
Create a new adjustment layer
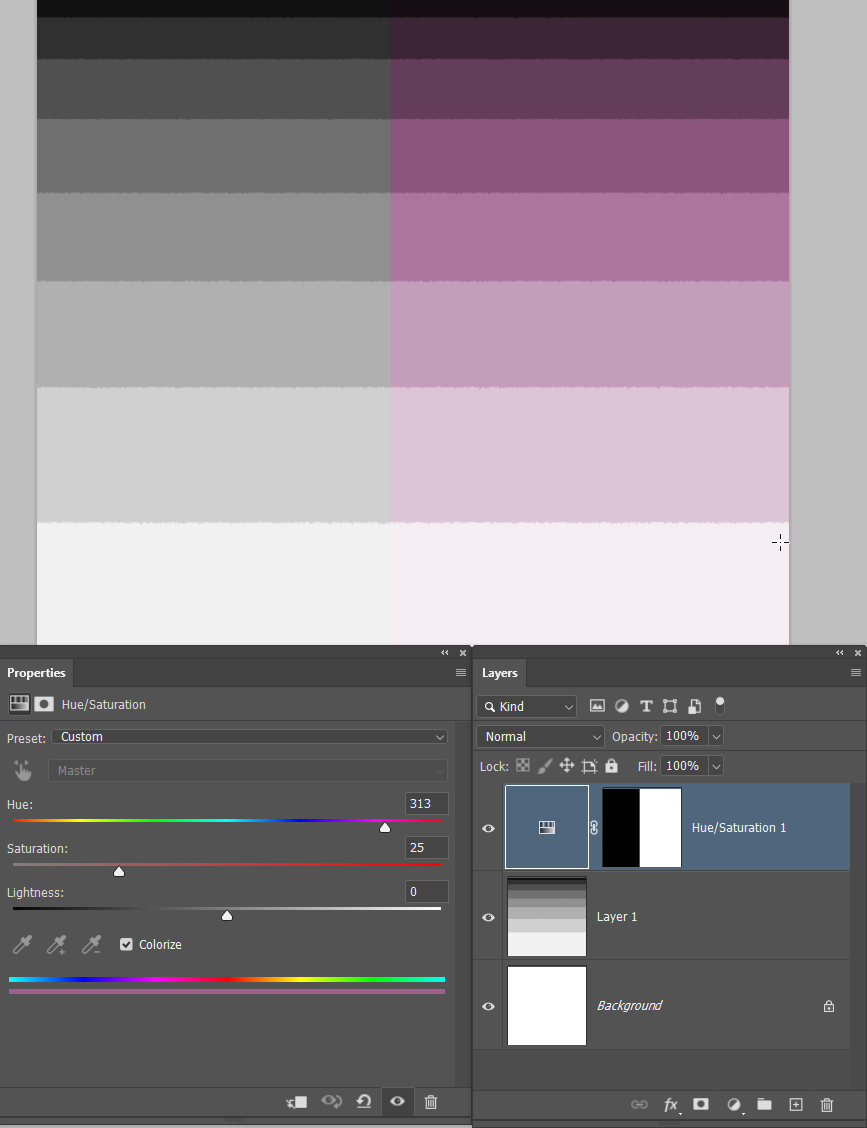734,1105
